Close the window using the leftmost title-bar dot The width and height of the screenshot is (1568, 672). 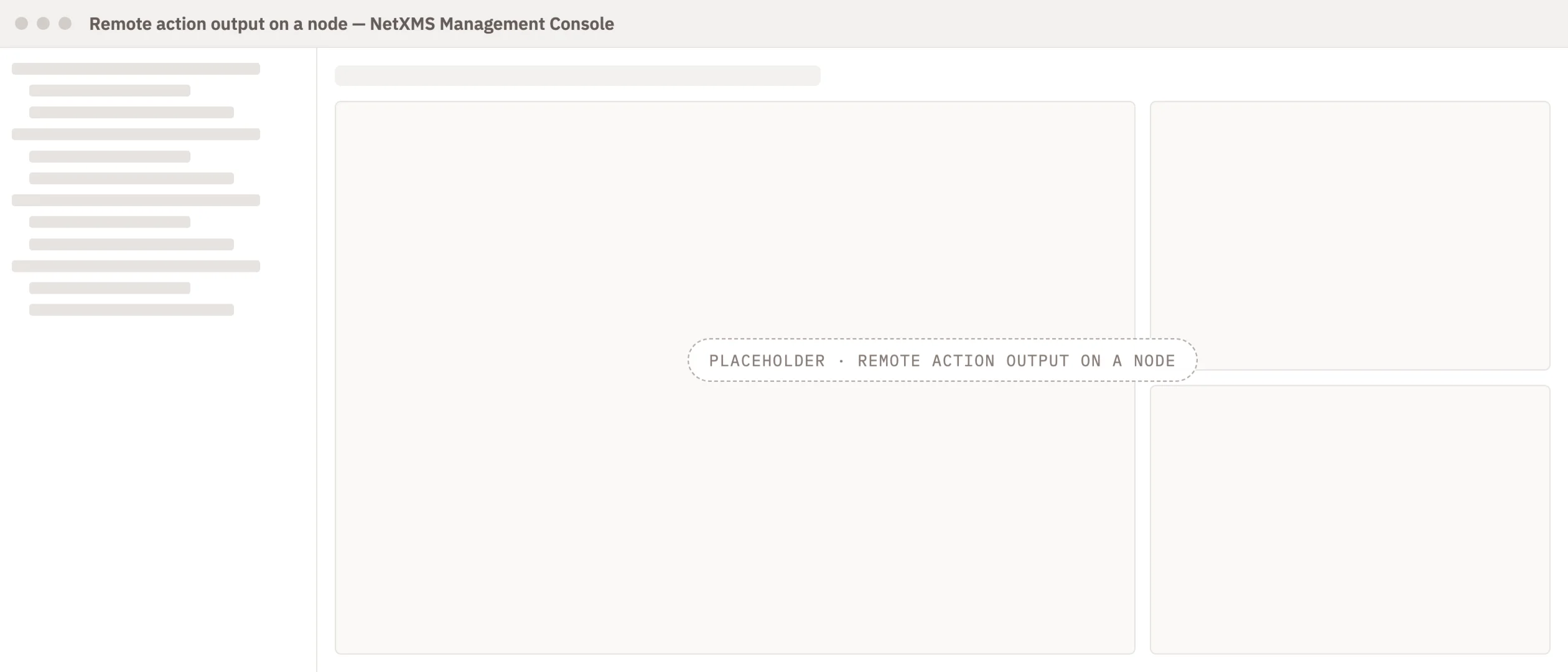22,24
